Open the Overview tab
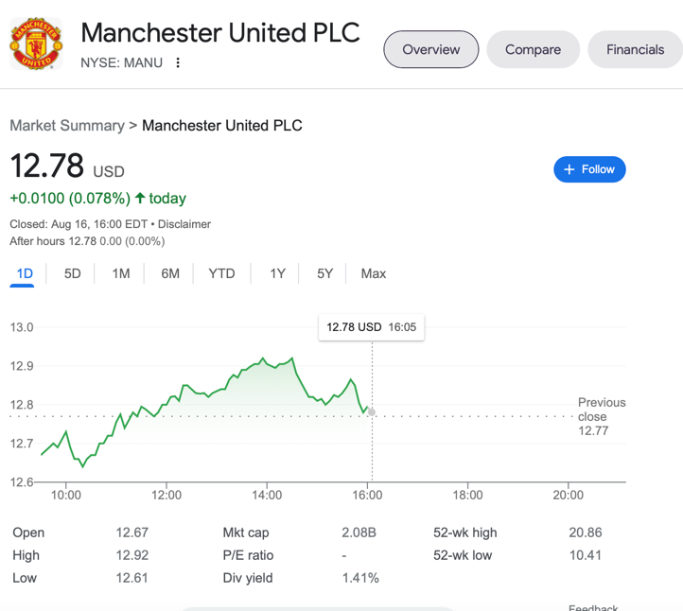Viewport: 683px width, 611px height. coord(431,49)
